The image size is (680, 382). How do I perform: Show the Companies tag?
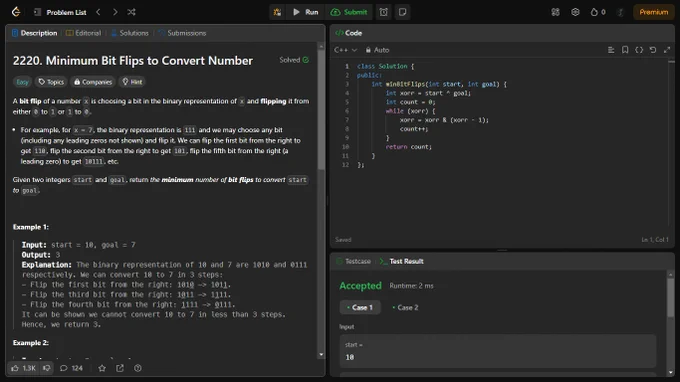tap(93, 82)
